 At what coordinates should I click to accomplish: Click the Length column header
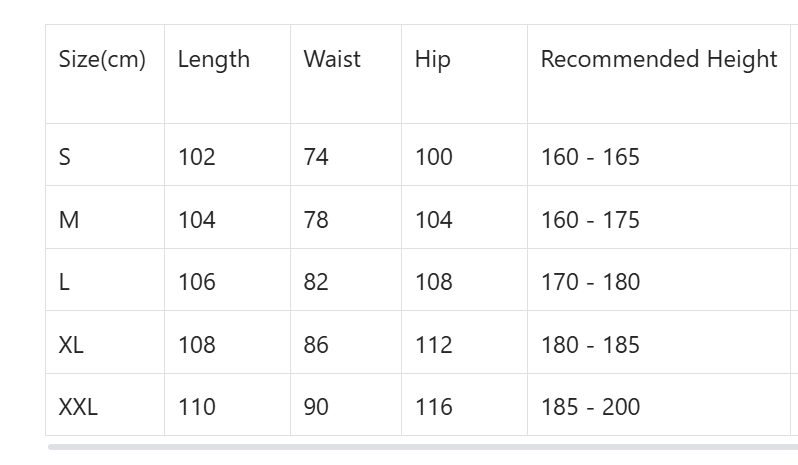click(x=213, y=60)
